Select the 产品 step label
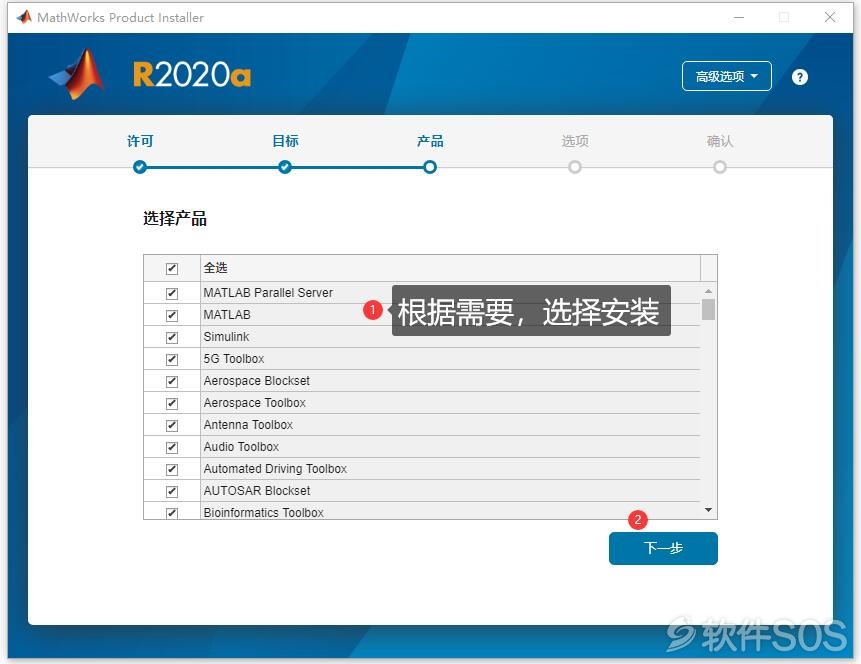Image resolution: width=861 pixels, height=664 pixels. pyautogui.click(x=430, y=141)
